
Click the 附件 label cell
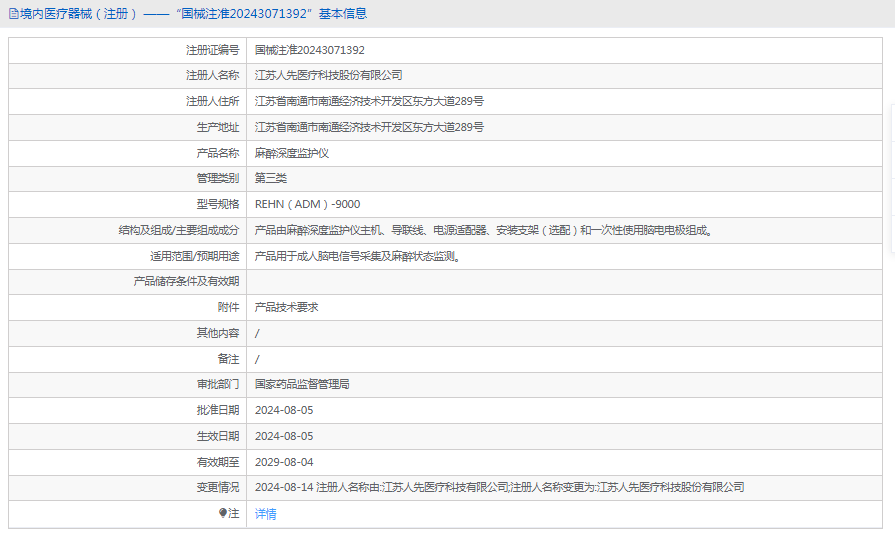tap(127, 308)
